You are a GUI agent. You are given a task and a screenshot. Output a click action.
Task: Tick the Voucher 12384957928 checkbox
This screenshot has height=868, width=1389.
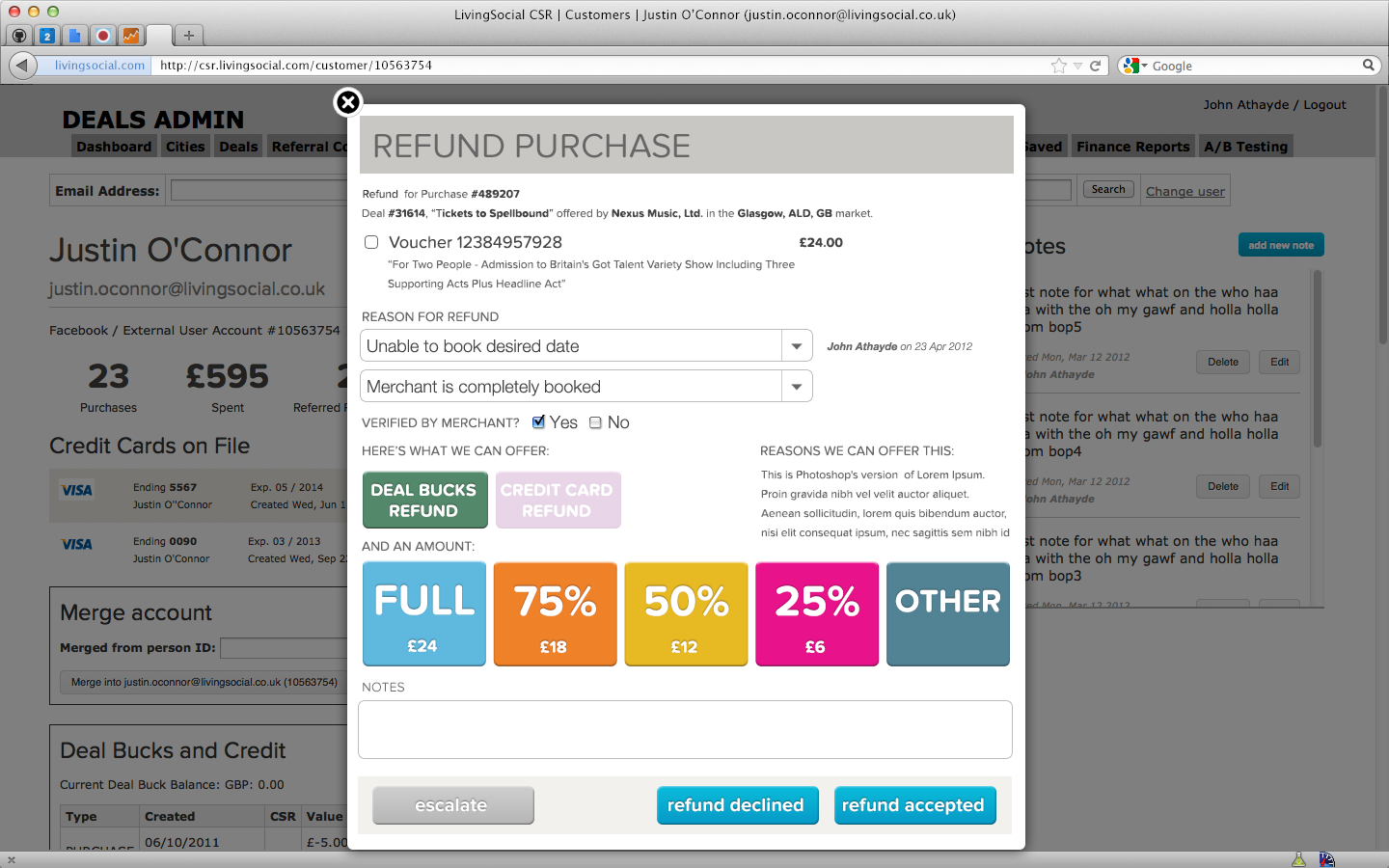click(371, 242)
